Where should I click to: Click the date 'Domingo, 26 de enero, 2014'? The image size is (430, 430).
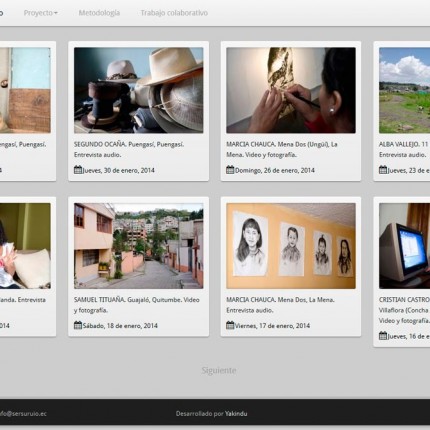point(275,170)
